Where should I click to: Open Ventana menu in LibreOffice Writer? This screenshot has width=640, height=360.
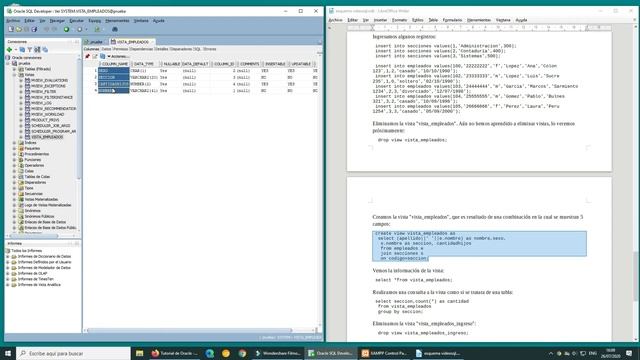(503, 20)
